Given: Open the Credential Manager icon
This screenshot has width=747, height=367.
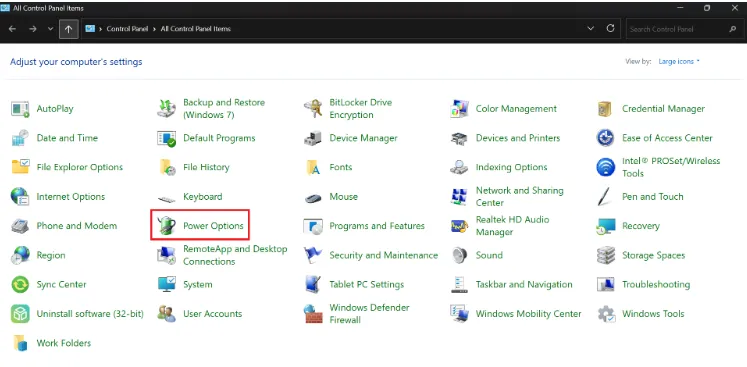Looking at the screenshot, I should (x=606, y=109).
